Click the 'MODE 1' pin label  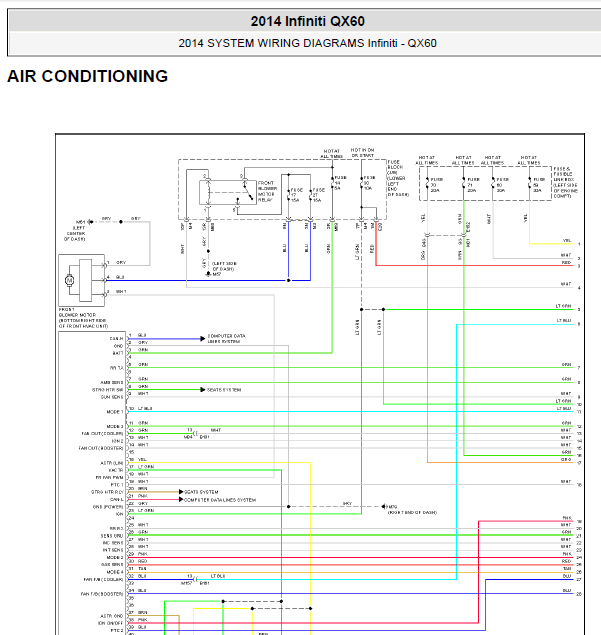(x=115, y=411)
